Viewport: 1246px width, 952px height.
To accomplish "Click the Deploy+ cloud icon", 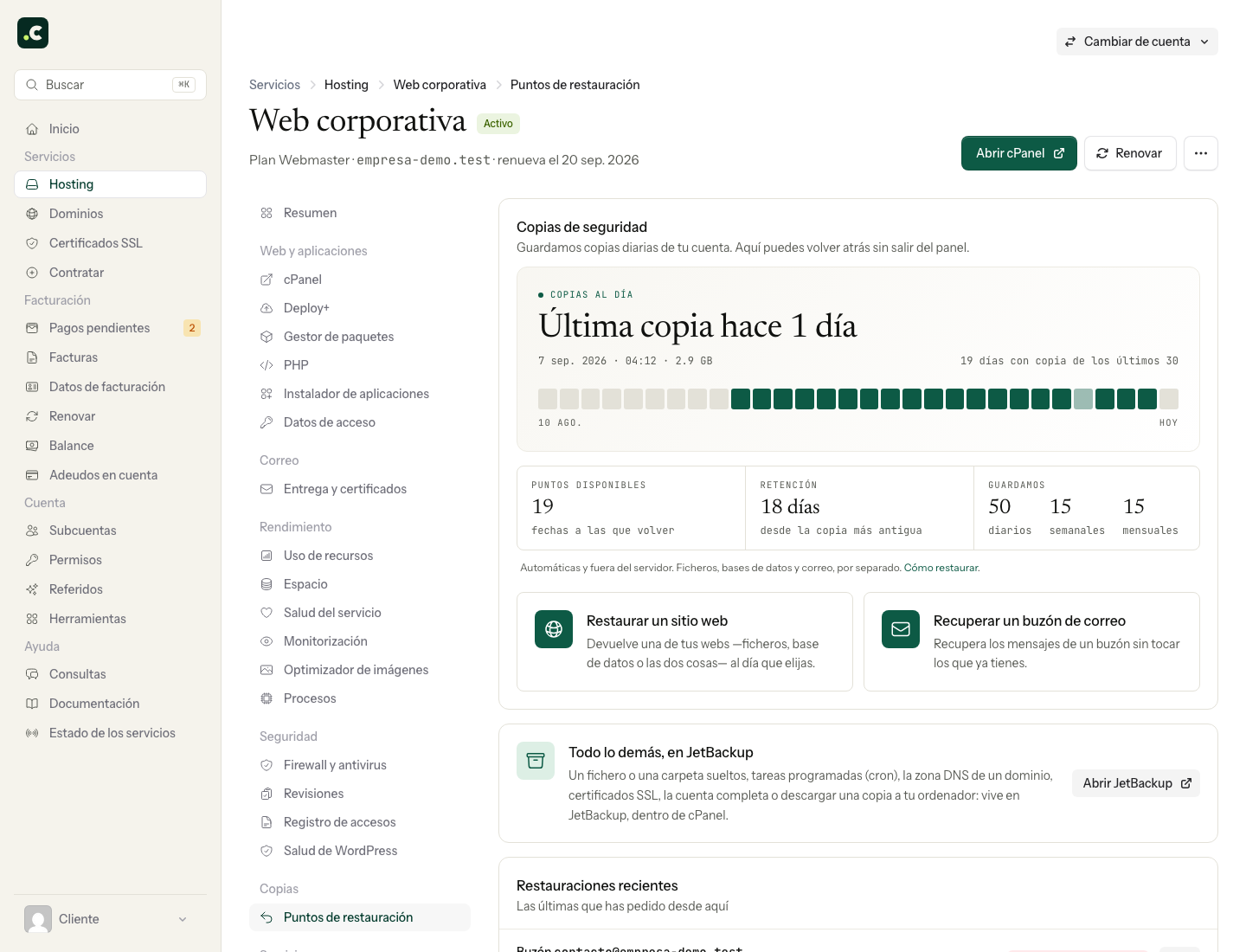I will pos(267,308).
